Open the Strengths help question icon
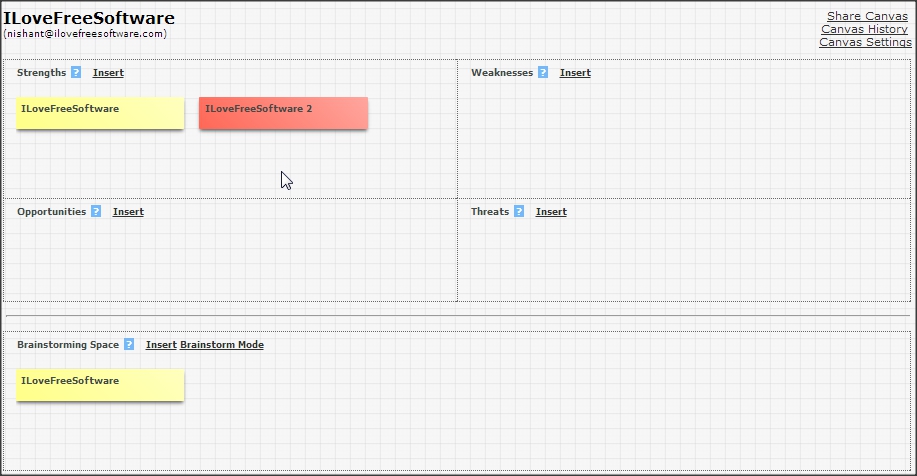 pyautogui.click(x=76, y=73)
